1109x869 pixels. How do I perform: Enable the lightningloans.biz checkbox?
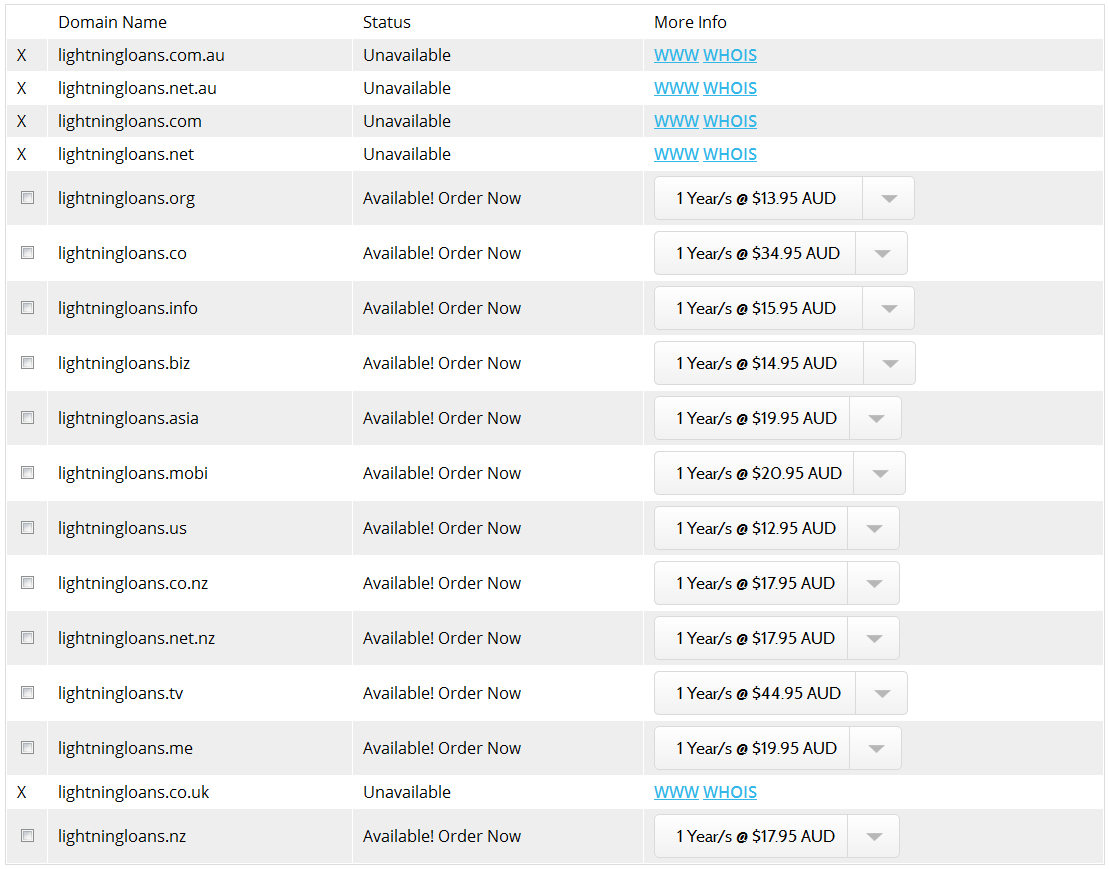[27, 363]
